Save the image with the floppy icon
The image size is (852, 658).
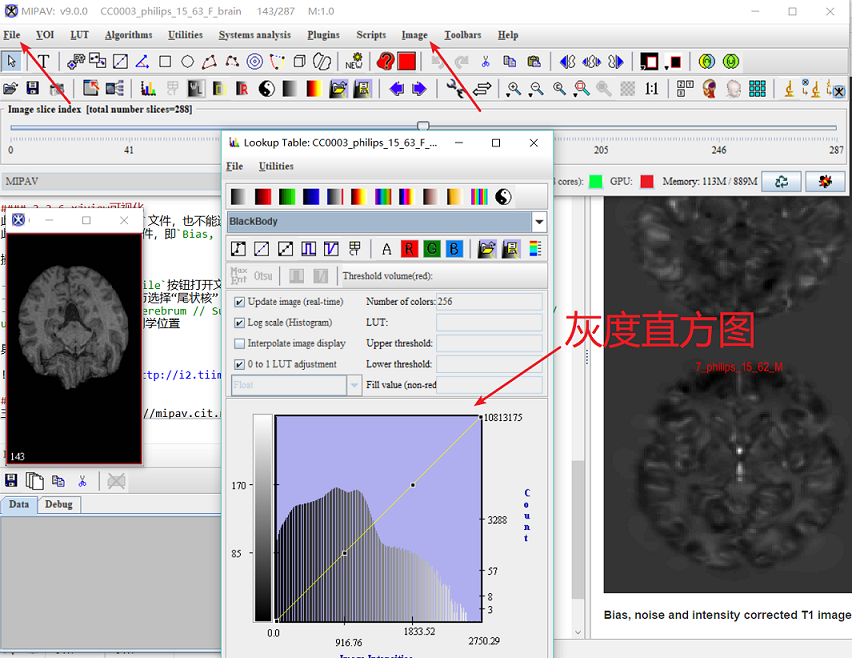(x=33, y=89)
